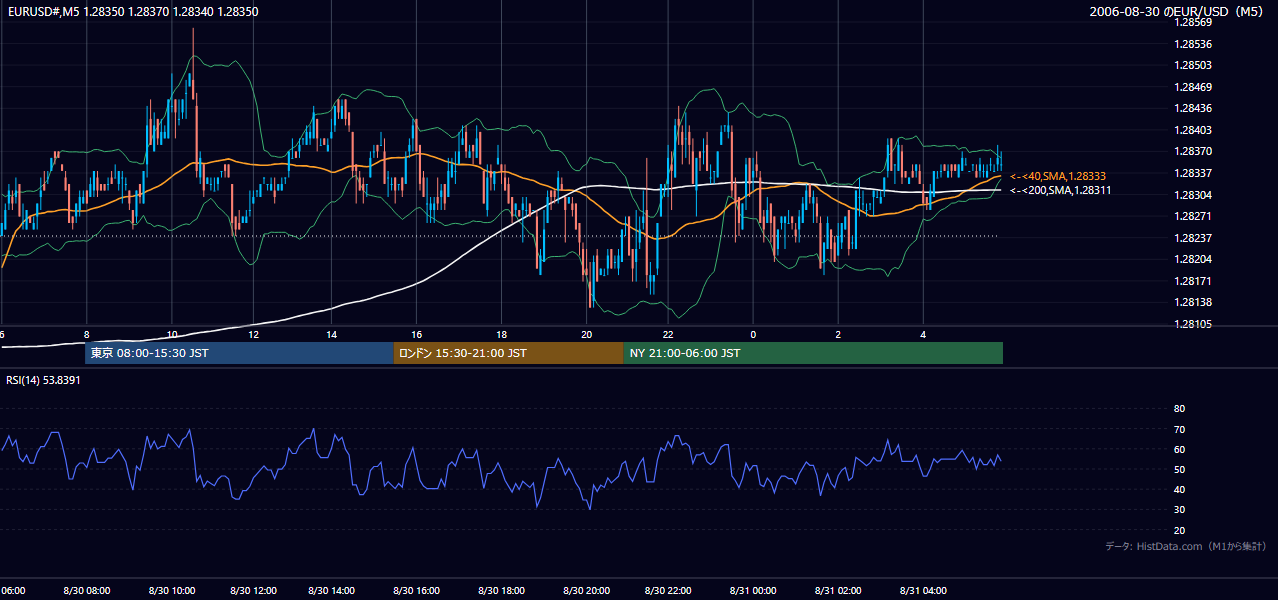This screenshot has height=600, width=1278.
Task: Click the データ: HistData.com source credit
Action: click(x=1186, y=546)
